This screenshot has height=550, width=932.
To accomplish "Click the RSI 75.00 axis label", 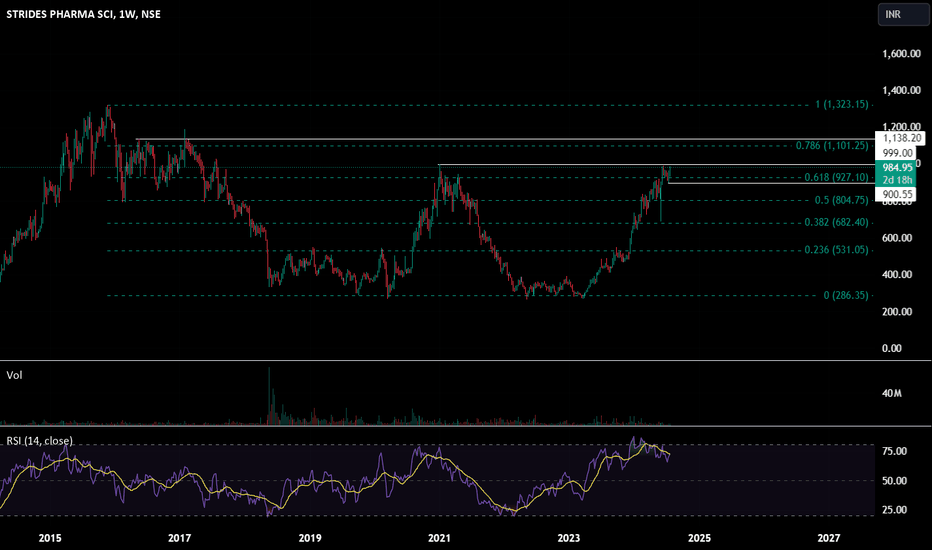I will [x=895, y=451].
